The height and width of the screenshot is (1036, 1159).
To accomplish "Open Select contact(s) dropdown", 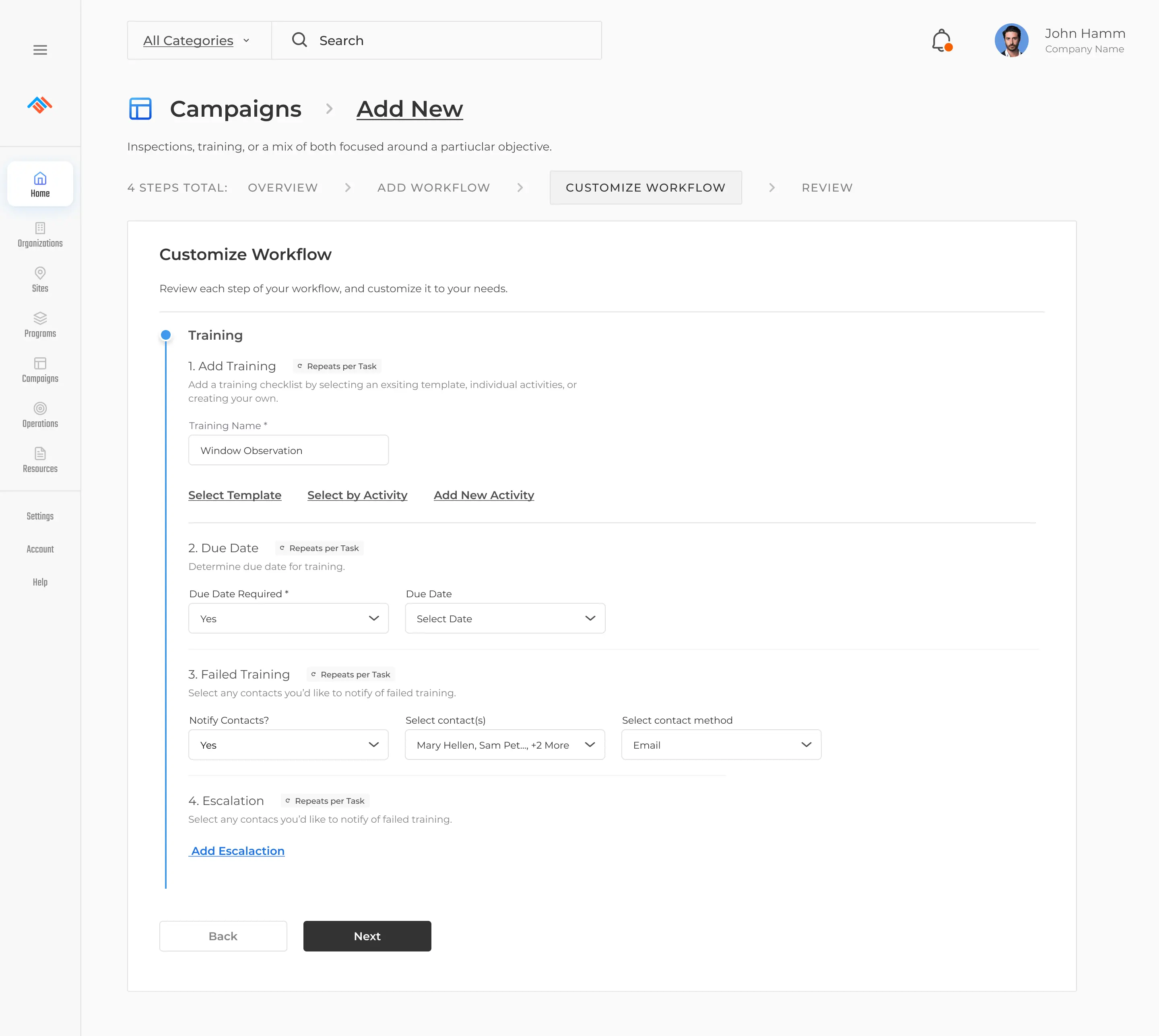I will 505,745.
